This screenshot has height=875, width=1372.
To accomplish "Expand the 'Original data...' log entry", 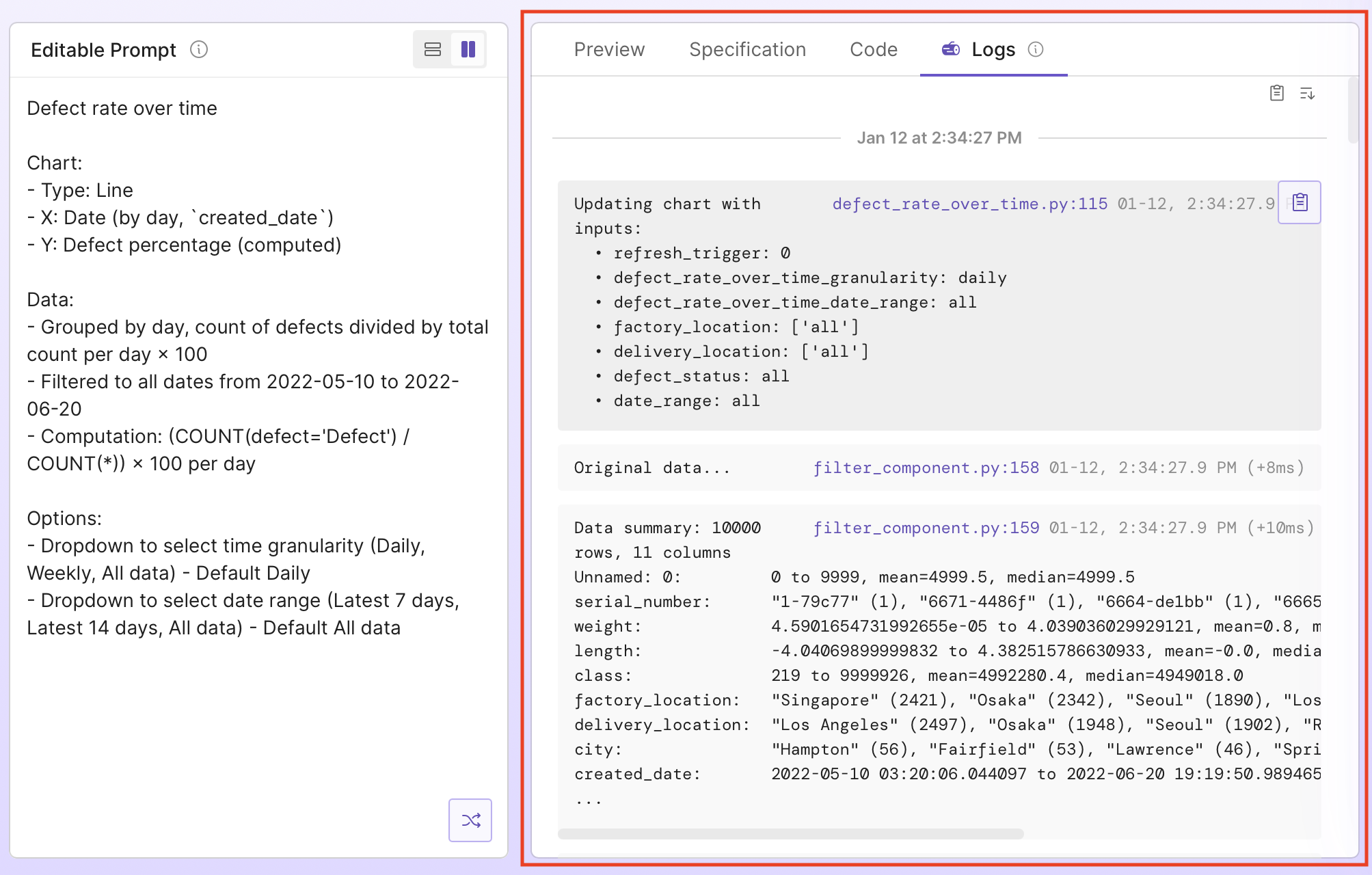I will [x=651, y=468].
